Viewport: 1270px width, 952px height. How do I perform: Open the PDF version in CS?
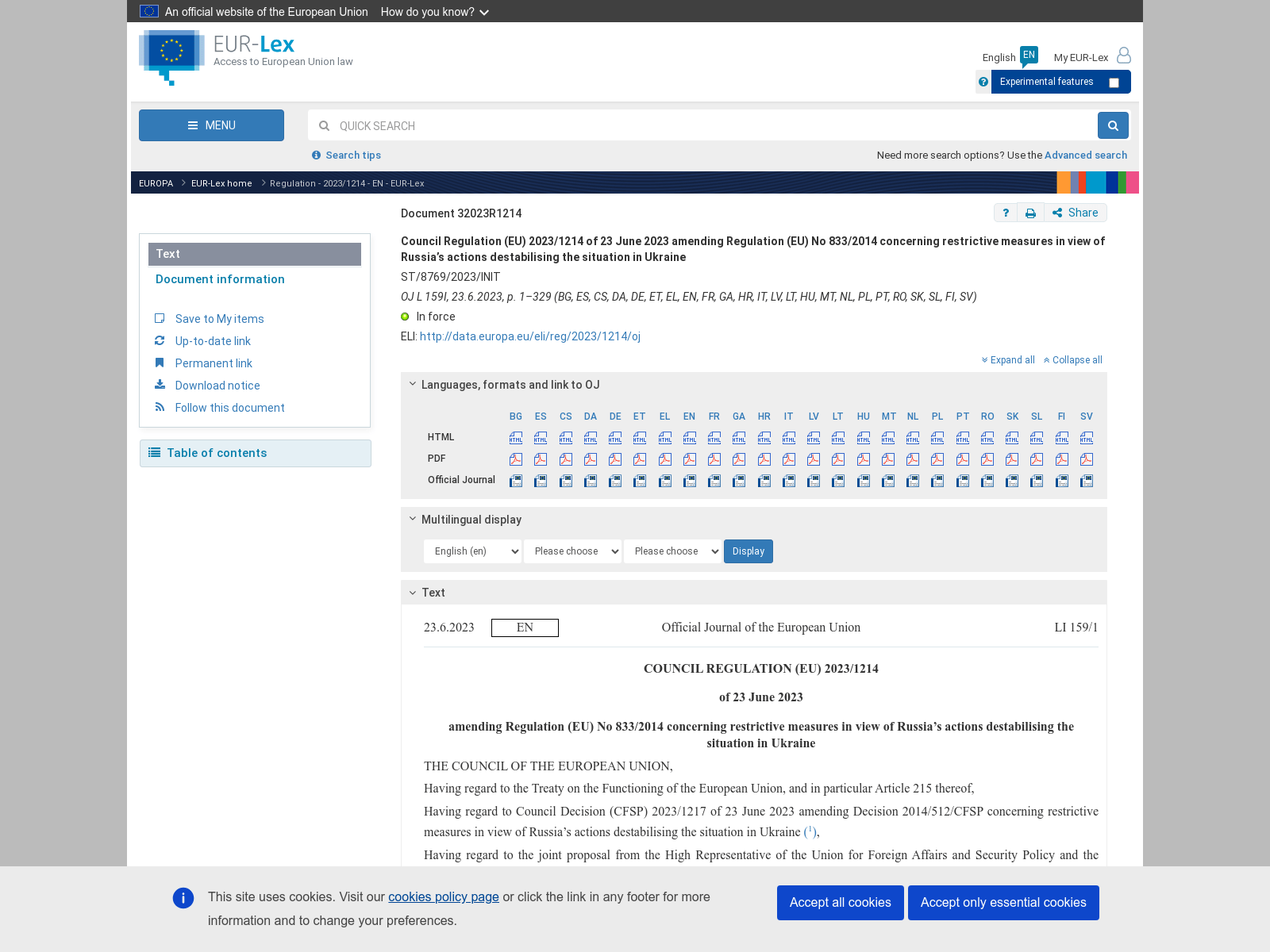click(x=566, y=459)
